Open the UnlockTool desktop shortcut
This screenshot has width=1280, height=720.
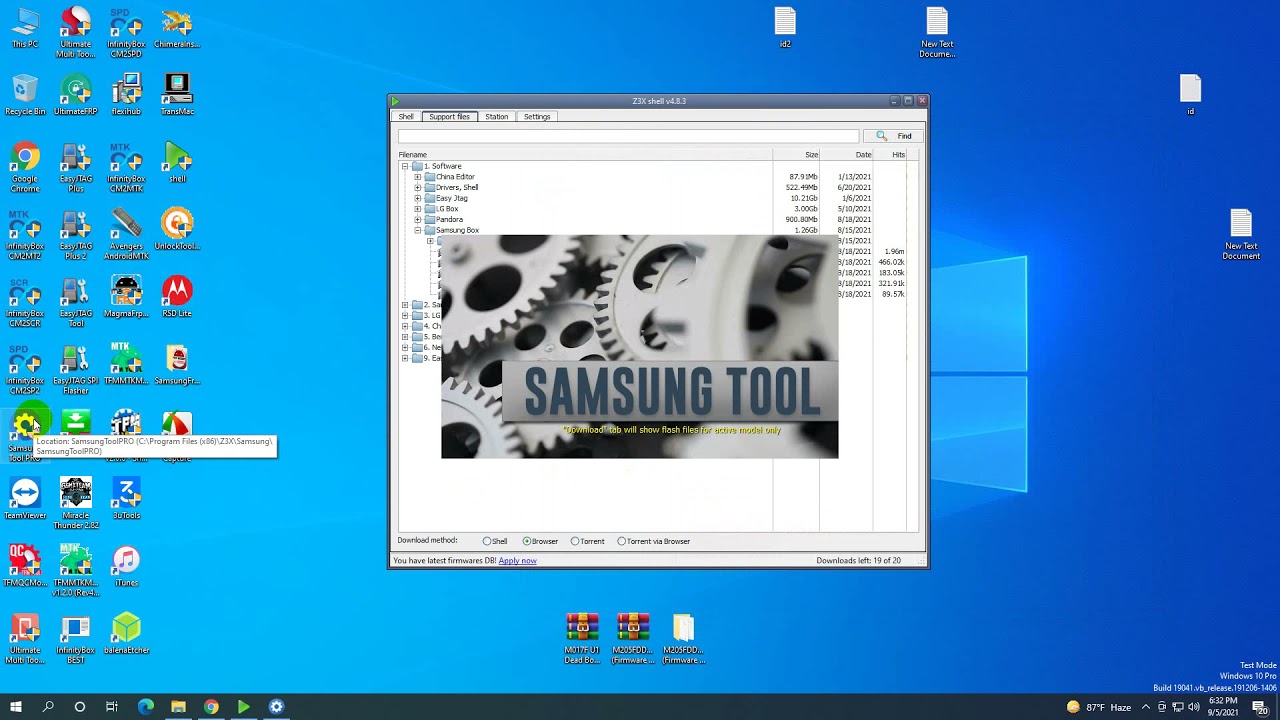[x=177, y=229]
